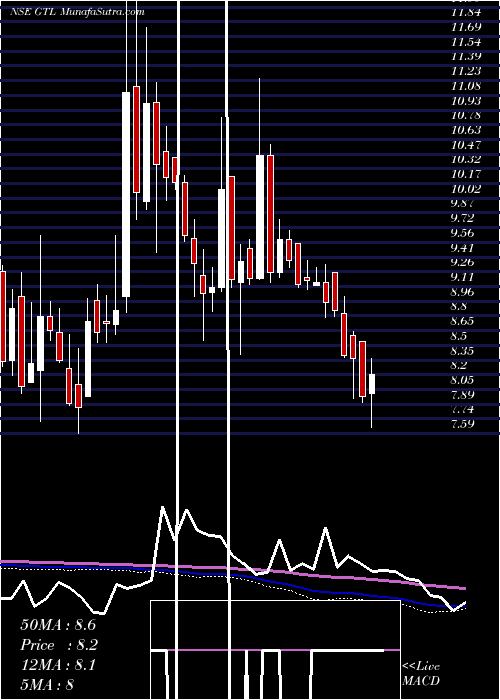This screenshot has width=500, height=700.
Task: Select the 11.69 price level label
Action: pyautogui.click(x=466, y=27)
